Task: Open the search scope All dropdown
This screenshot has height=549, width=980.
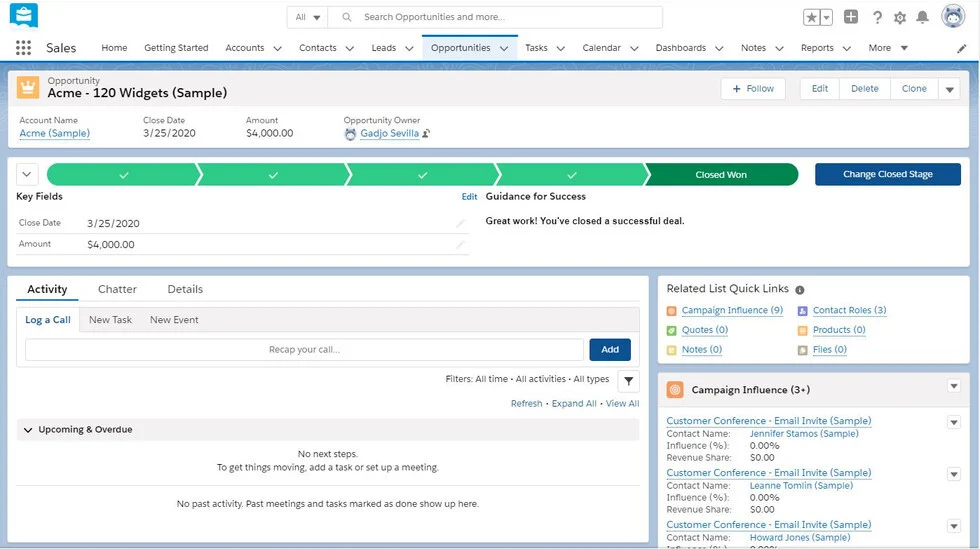Action: [307, 17]
